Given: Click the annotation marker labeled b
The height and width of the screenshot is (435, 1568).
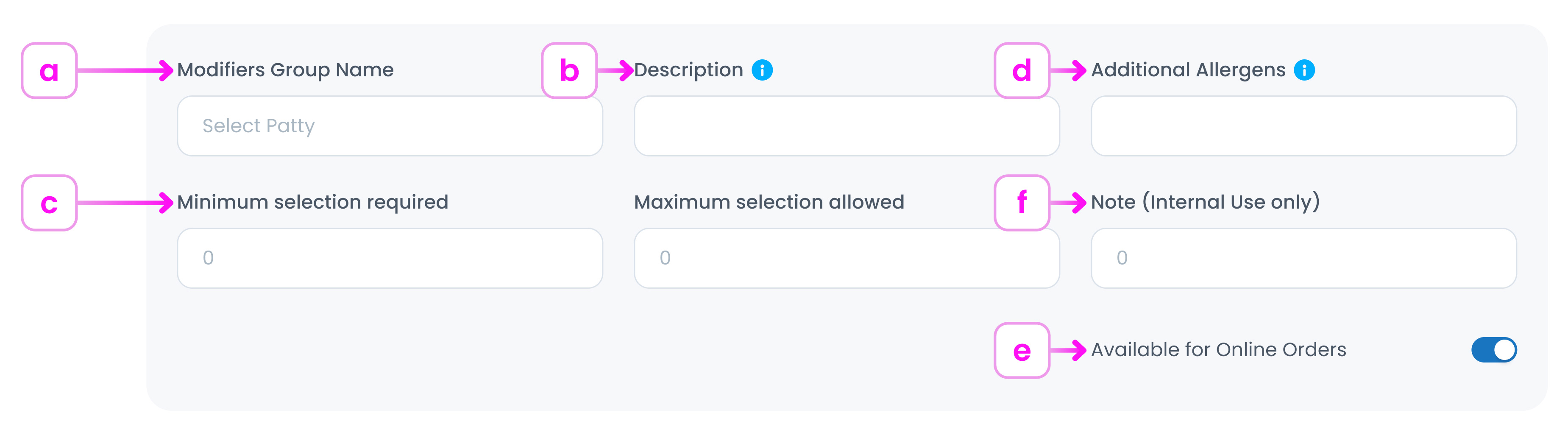Looking at the screenshot, I should (x=569, y=70).
